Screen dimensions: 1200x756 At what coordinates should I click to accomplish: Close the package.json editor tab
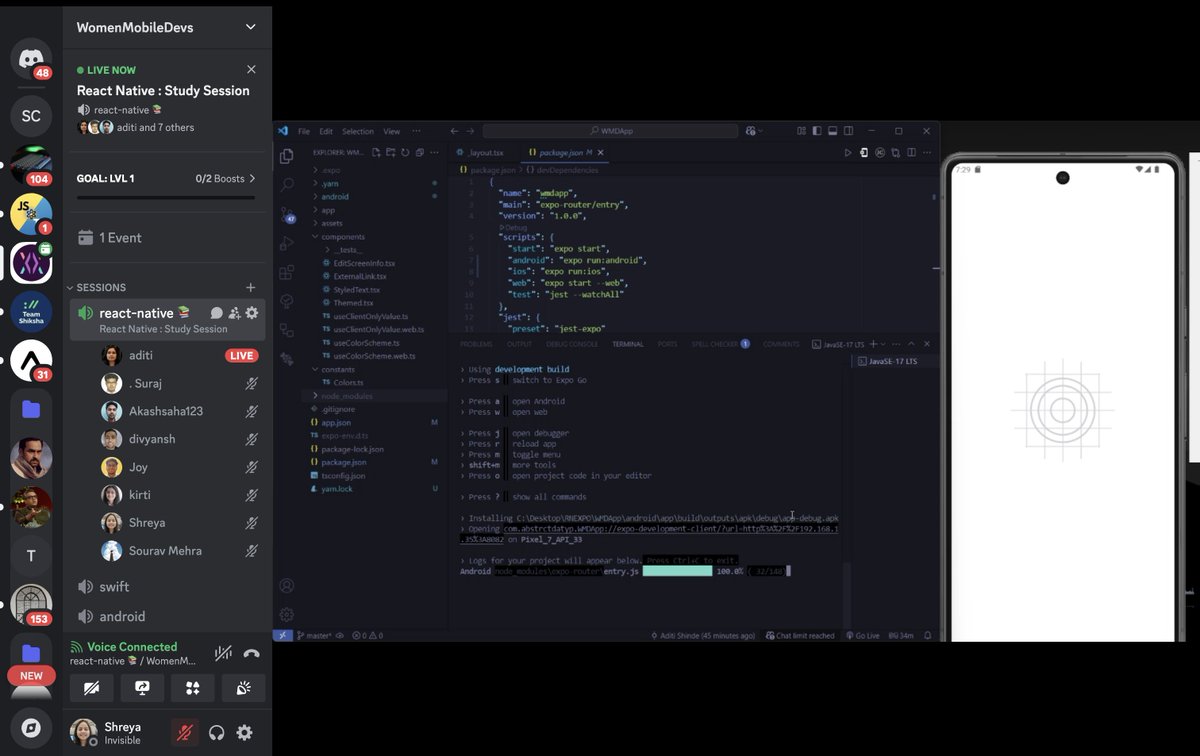point(601,153)
